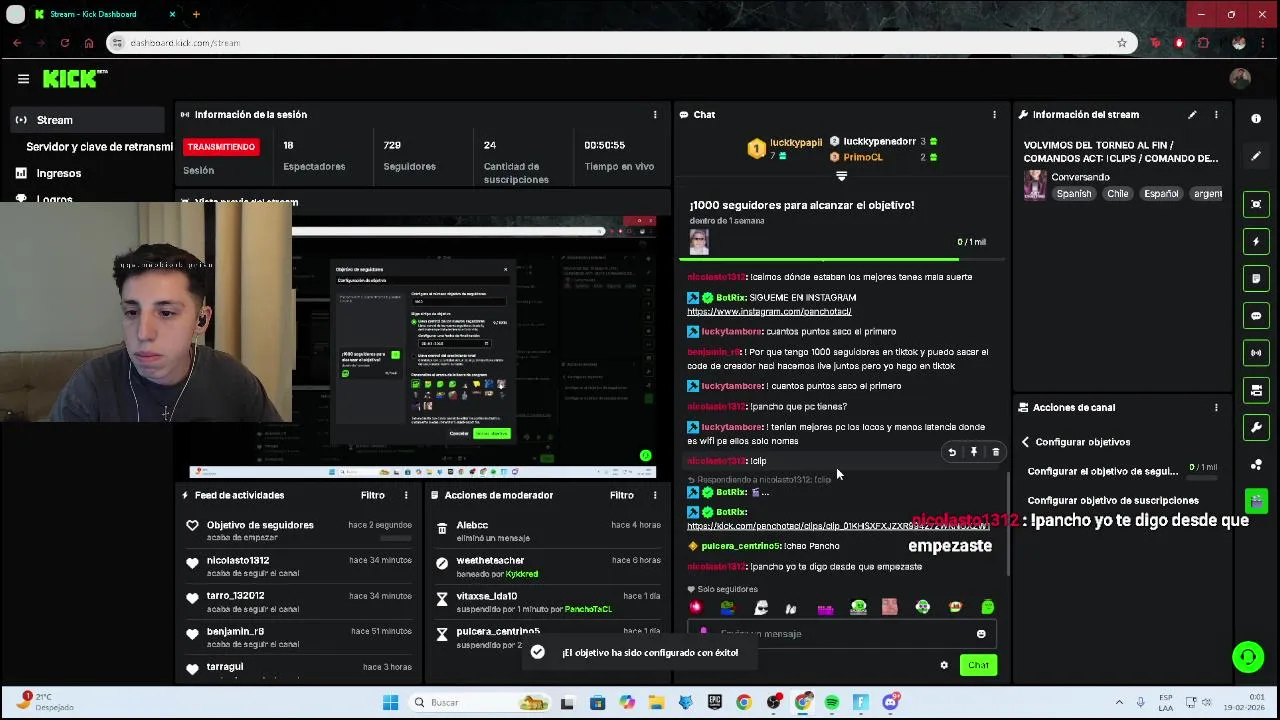Reload the page in browser toolbar
The width and height of the screenshot is (1280, 720).
point(65,43)
